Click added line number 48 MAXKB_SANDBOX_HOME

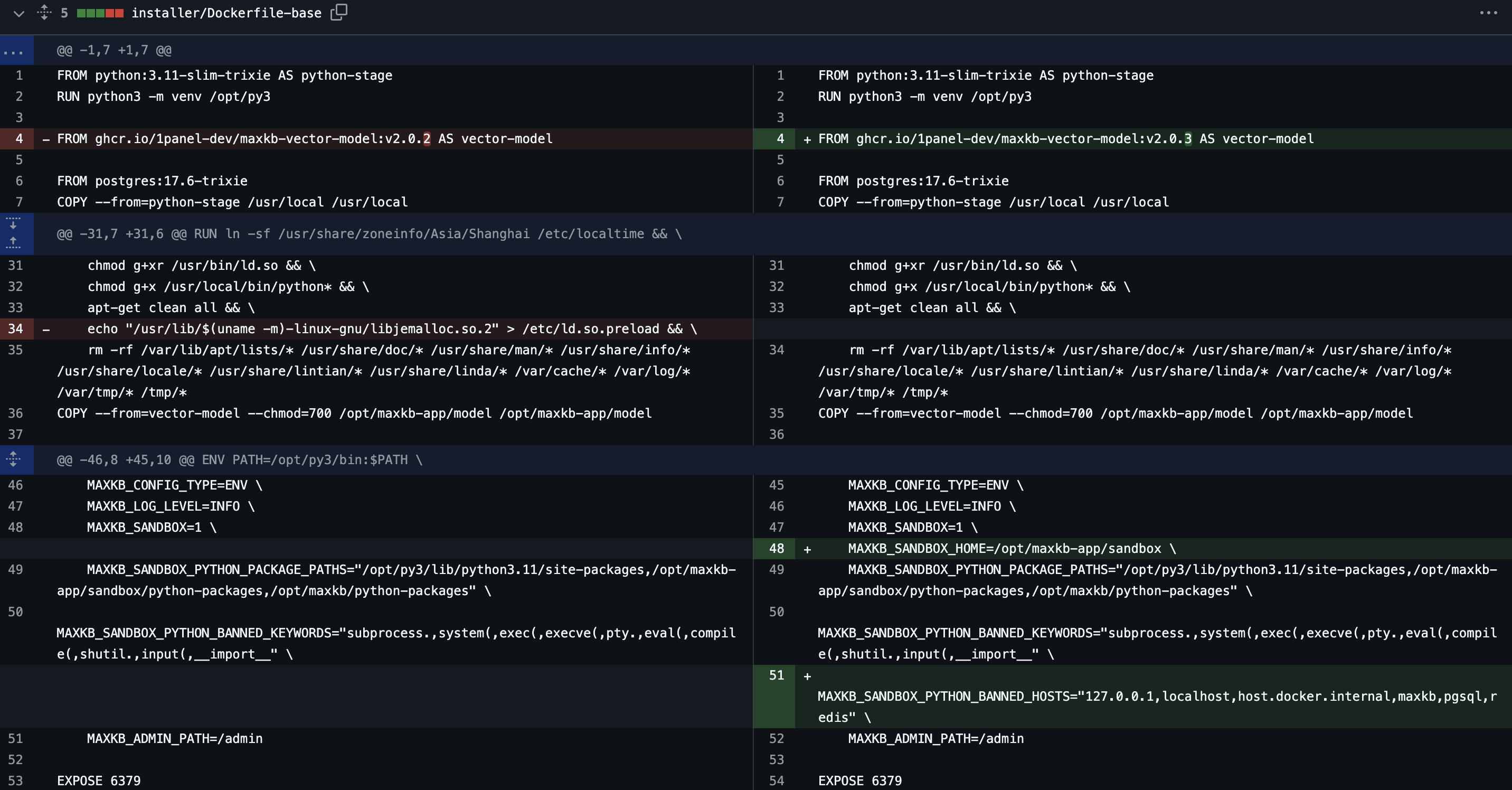(776, 548)
